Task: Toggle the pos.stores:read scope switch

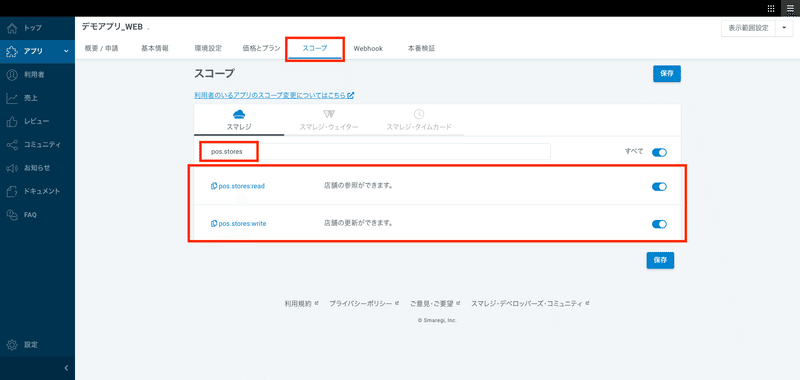Action: coord(659,187)
